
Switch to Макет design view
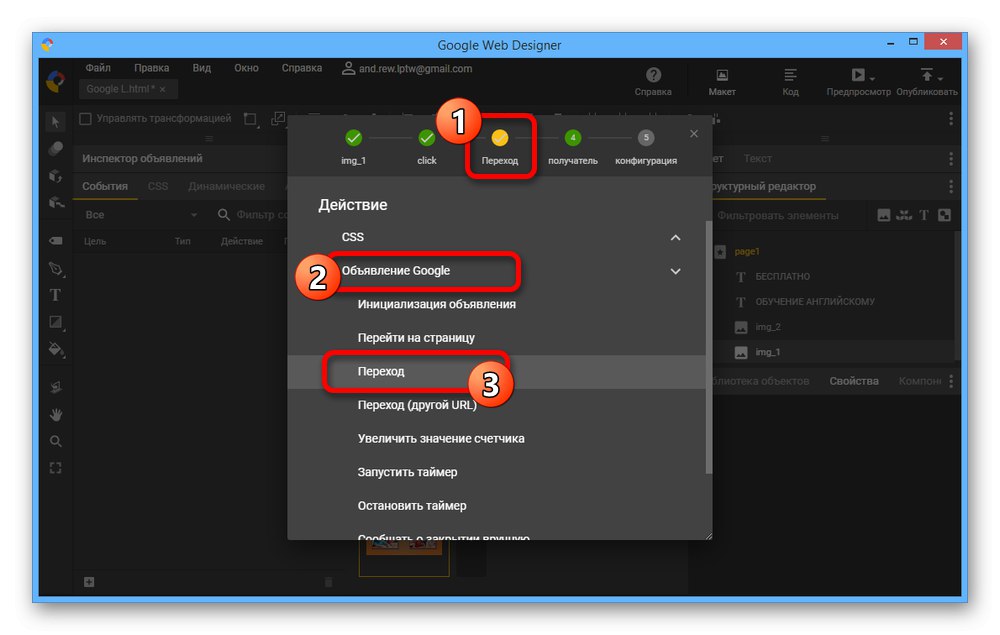click(x=722, y=82)
